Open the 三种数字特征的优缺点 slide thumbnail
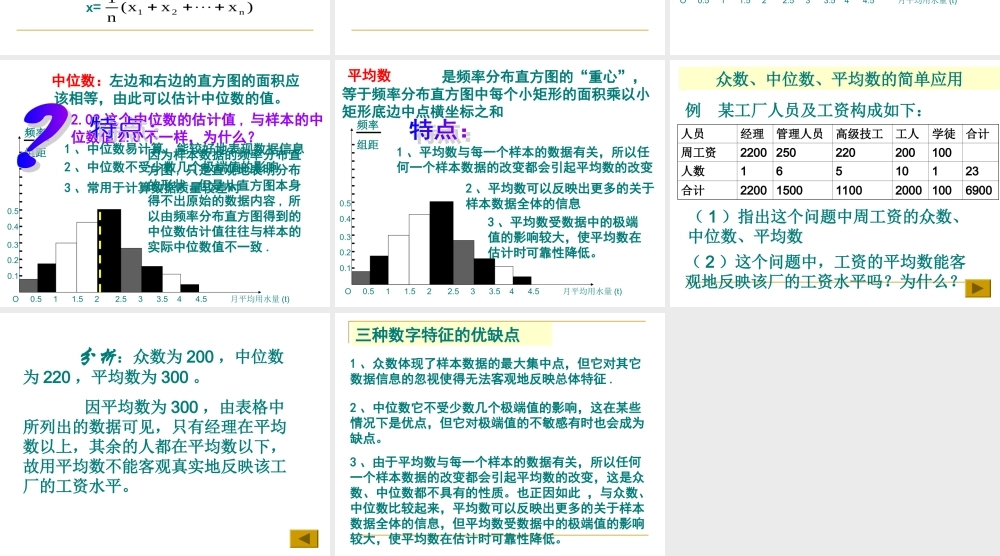1000x556 pixels. tap(499, 435)
